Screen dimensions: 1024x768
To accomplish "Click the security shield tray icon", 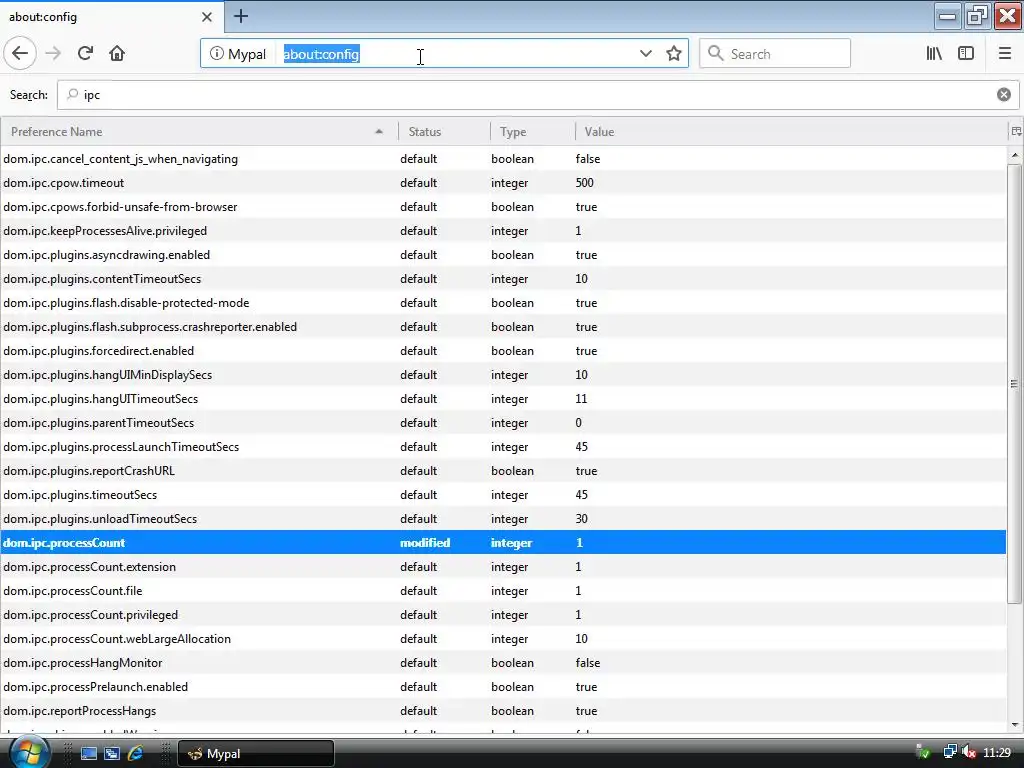I will 923,752.
